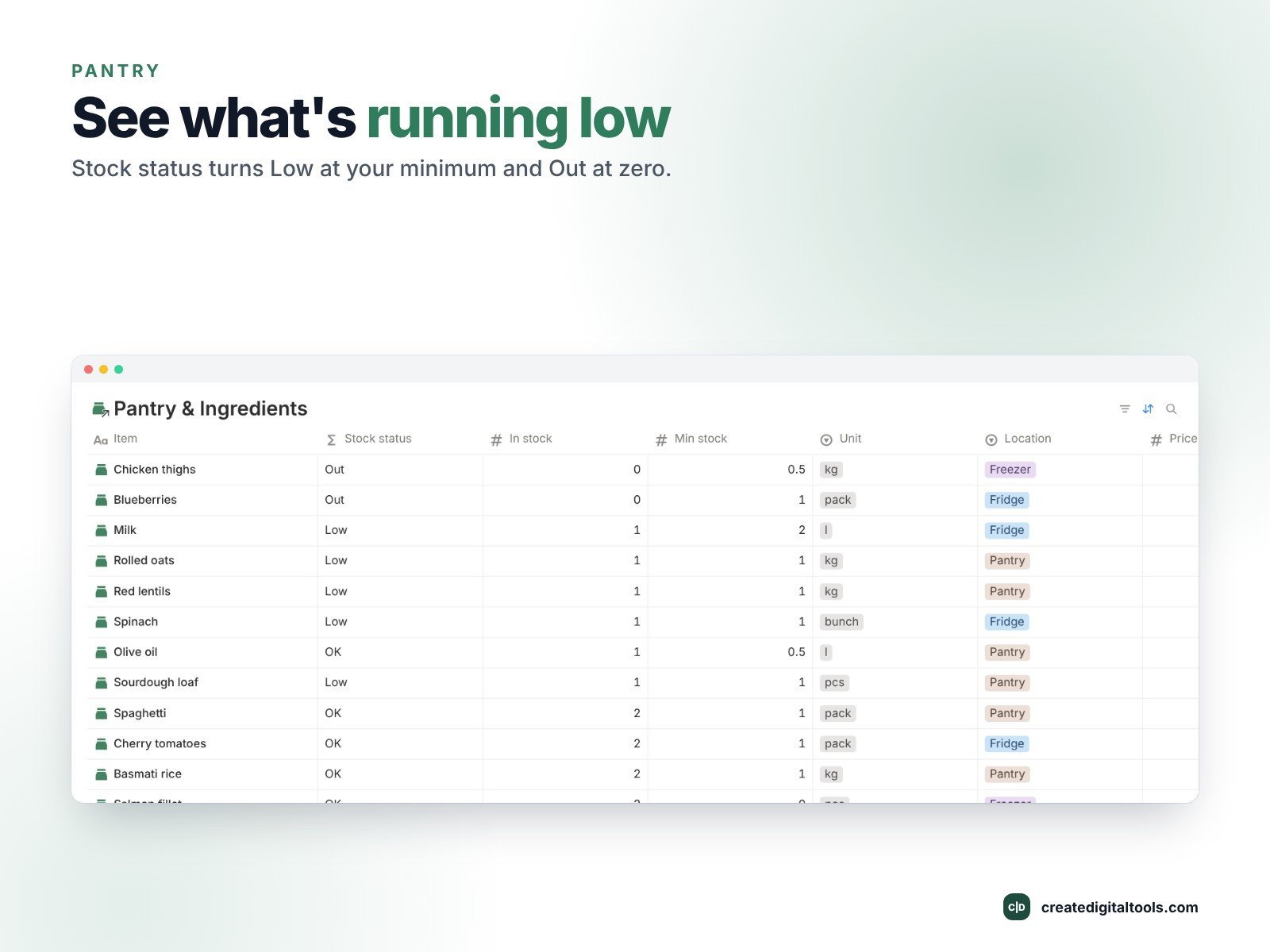
Task: Open the filter icon in Pantry toolbar
Action: point(1125,409)
